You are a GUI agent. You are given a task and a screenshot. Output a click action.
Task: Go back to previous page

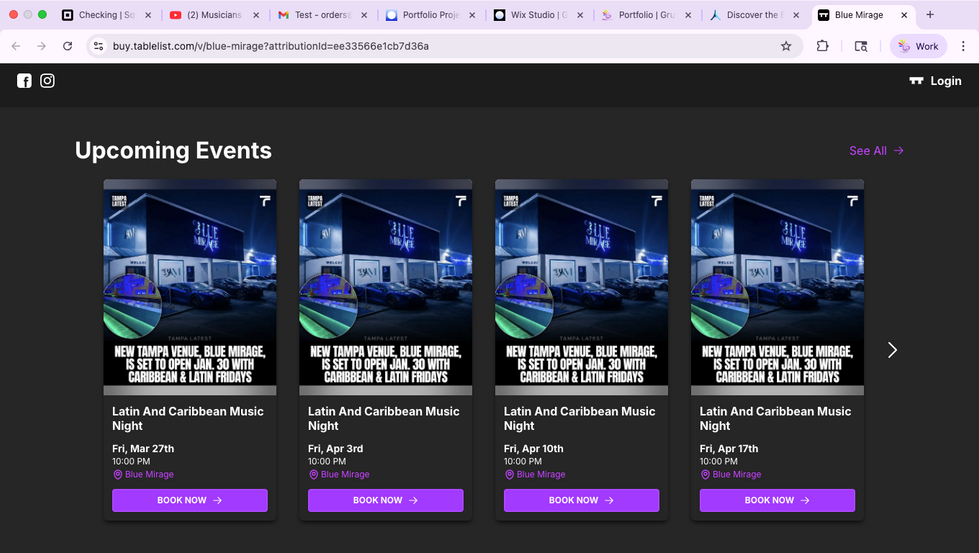point(16,46)
